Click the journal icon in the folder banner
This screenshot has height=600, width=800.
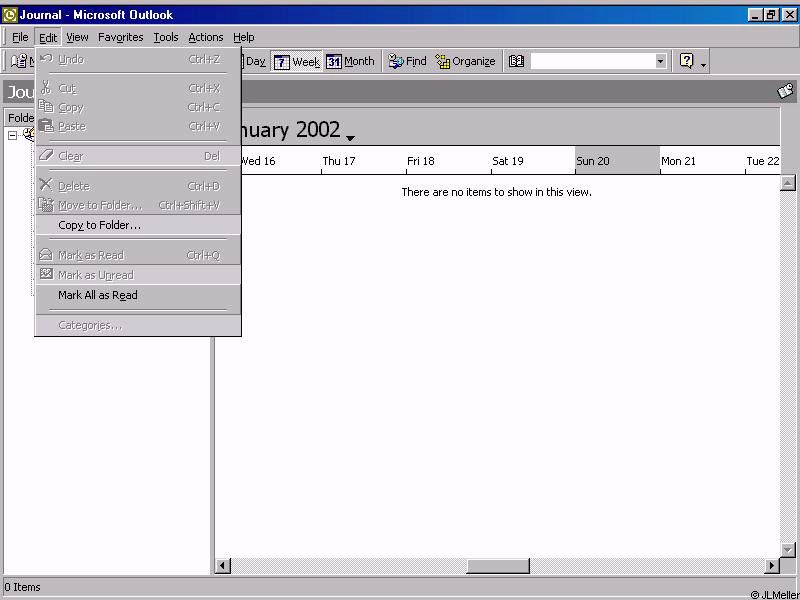(x=785, y=92)
